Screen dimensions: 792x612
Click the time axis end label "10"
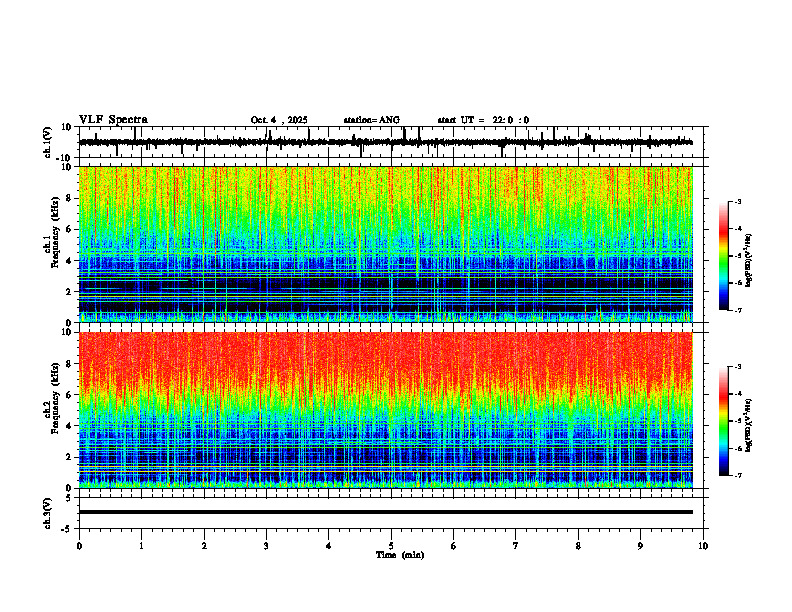[703, 546]
